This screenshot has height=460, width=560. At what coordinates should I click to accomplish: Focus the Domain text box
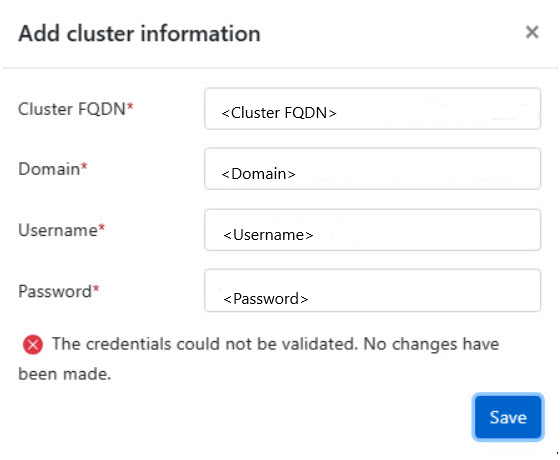click(372, 169)
